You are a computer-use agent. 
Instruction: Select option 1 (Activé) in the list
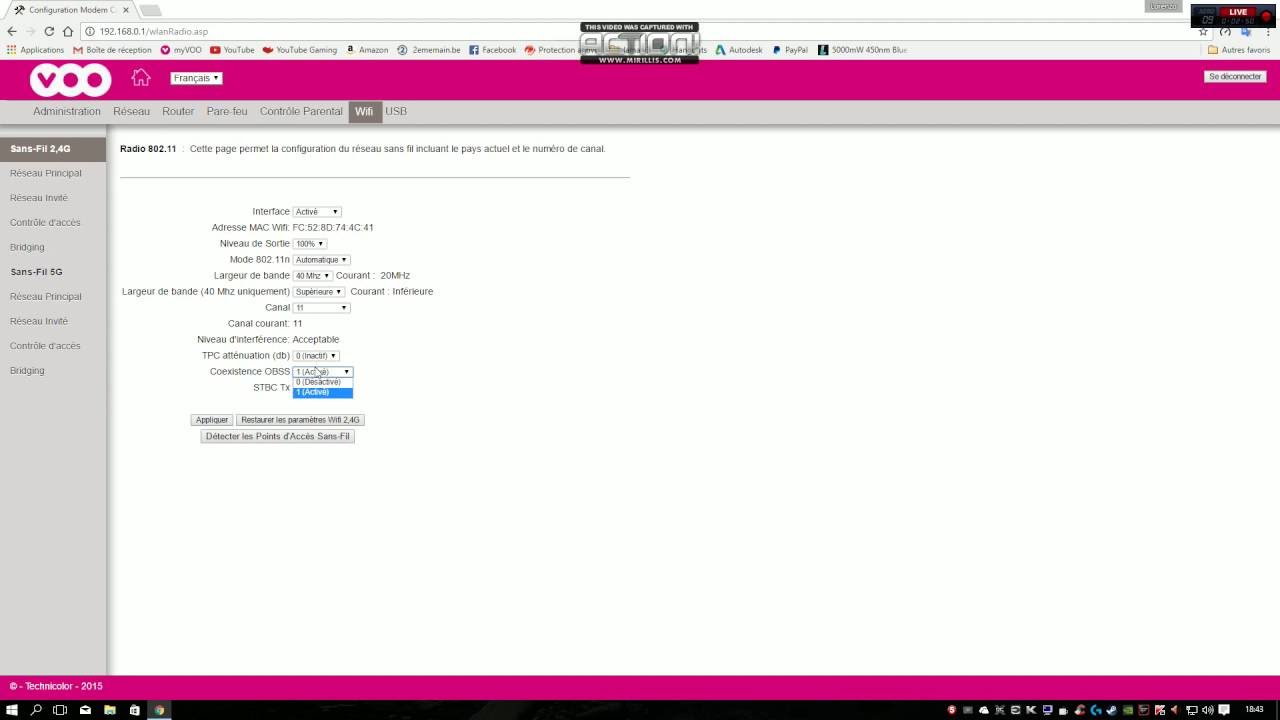pos(322,392)
